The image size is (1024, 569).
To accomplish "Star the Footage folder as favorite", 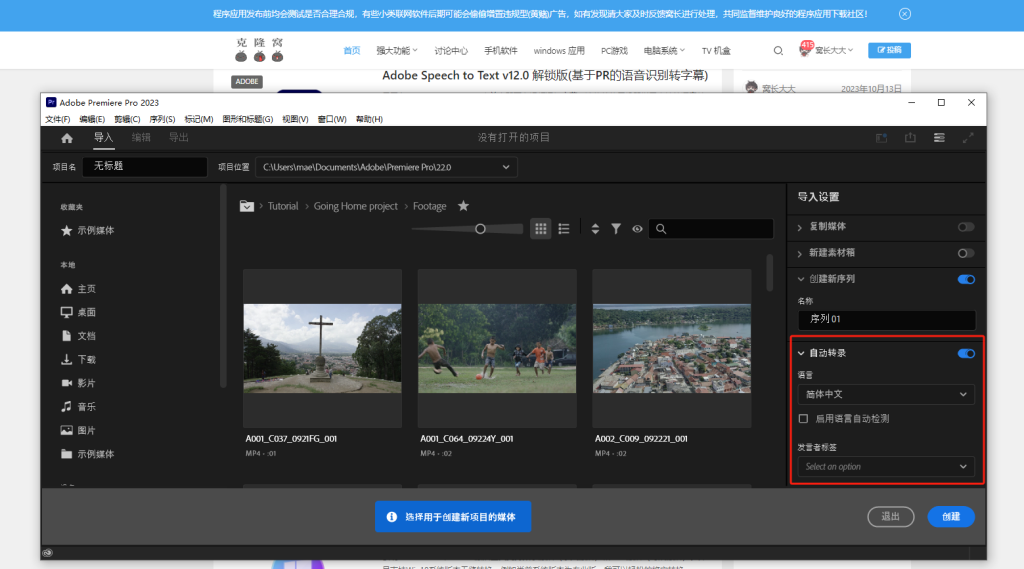I will click(x=463, y=206).
